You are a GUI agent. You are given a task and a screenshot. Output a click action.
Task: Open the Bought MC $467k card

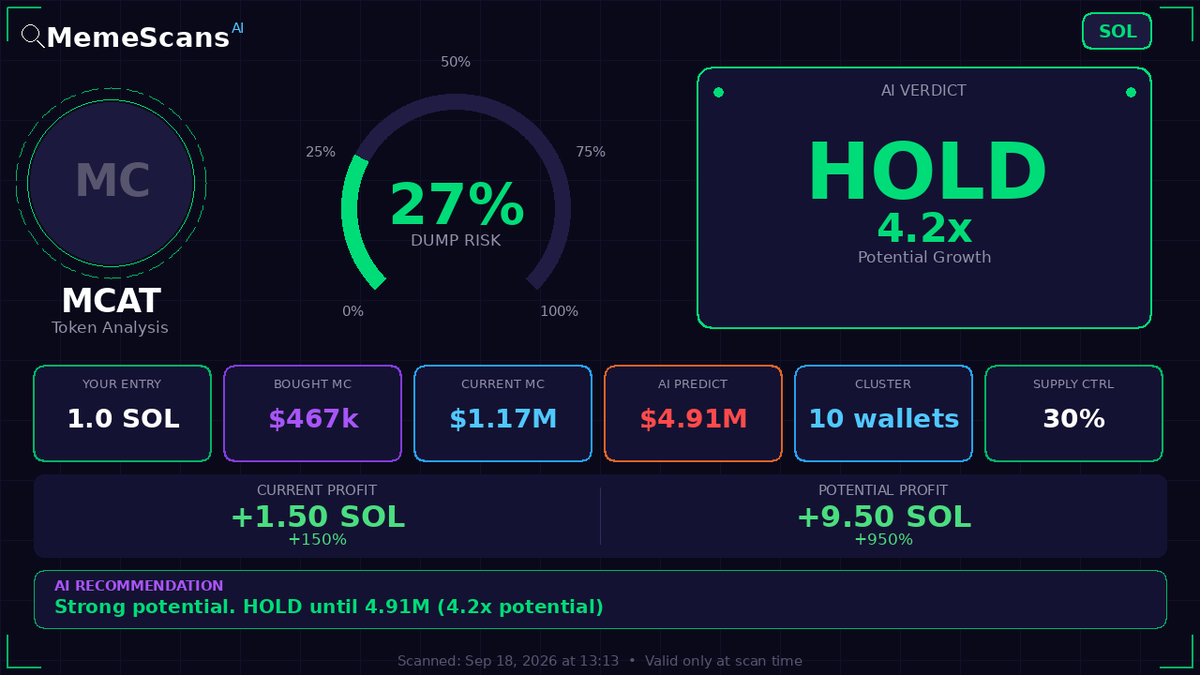pos(313,414)
